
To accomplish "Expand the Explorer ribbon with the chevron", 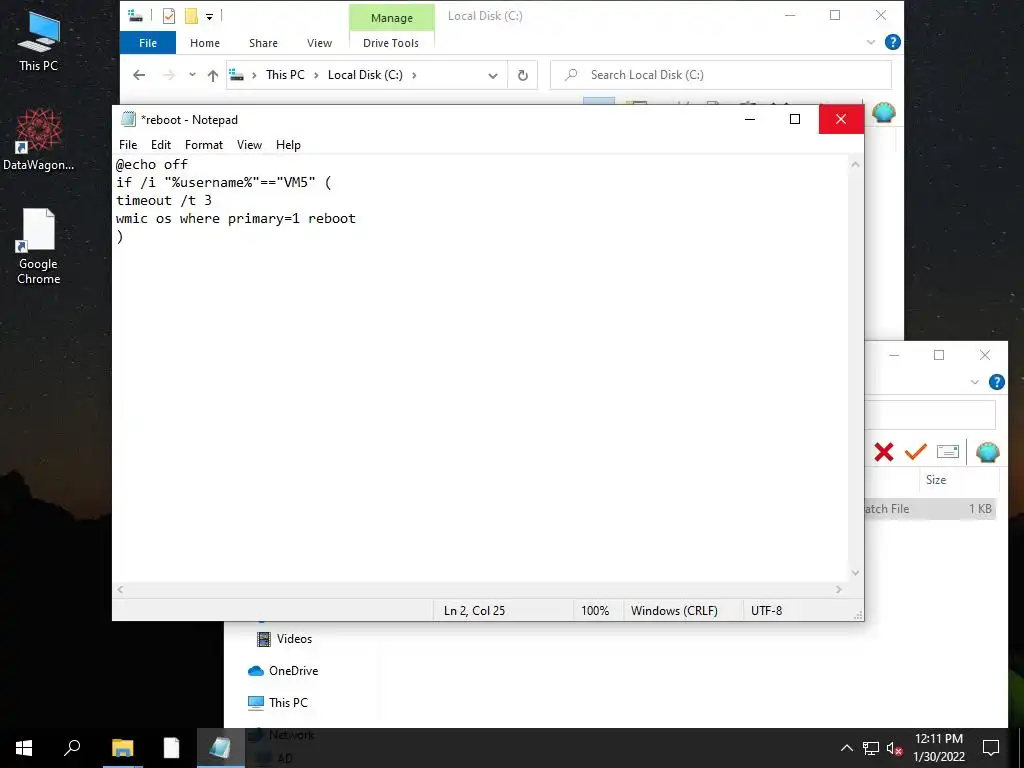I will 871,42.
